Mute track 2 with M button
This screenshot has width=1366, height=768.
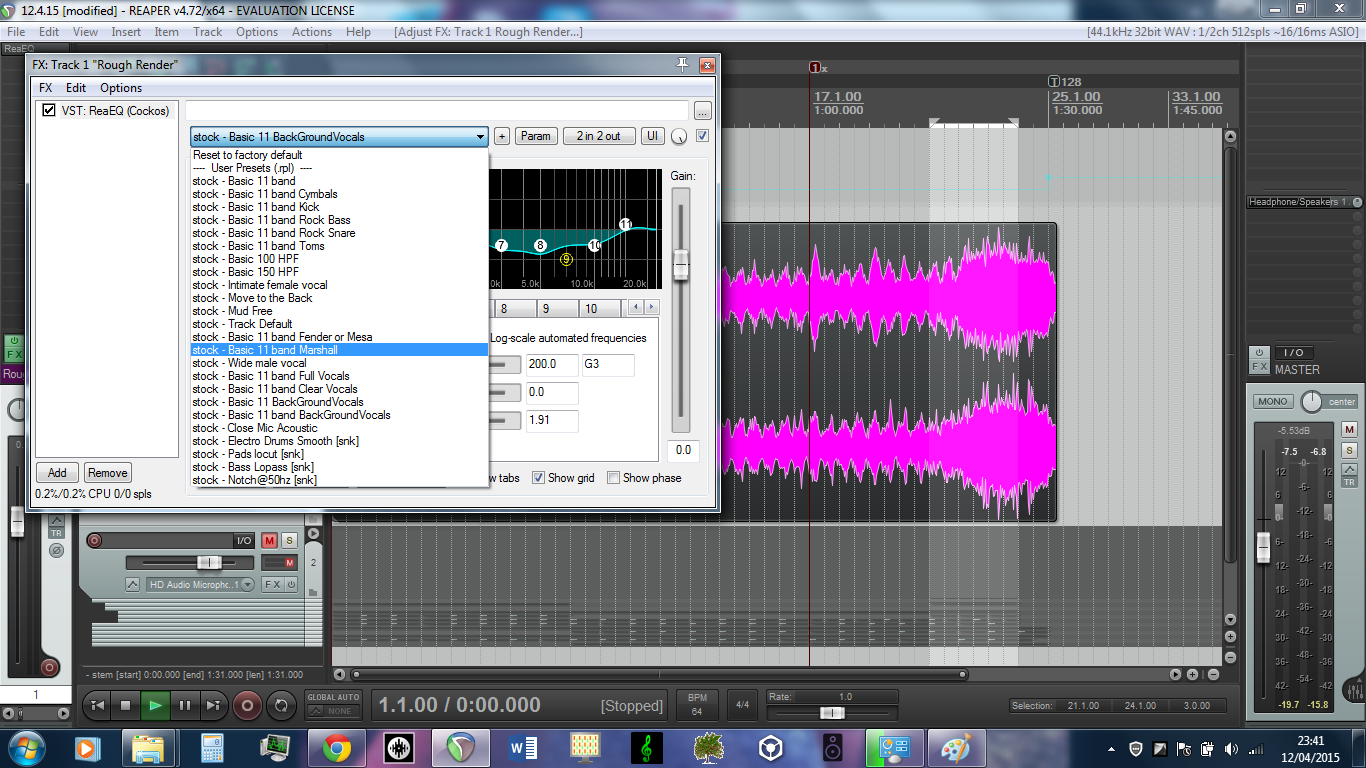270,541
